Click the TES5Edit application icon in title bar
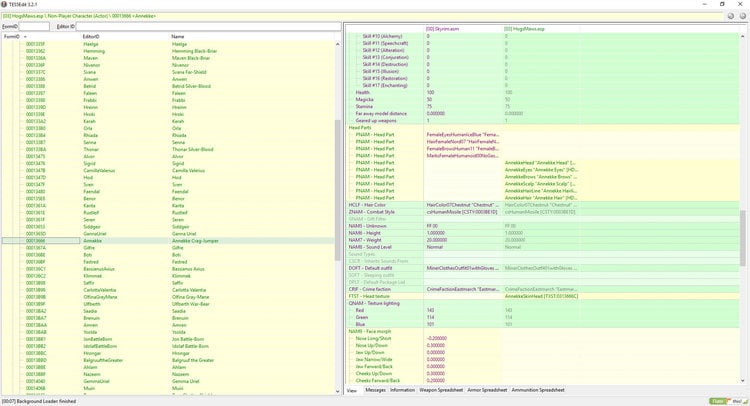Viewport: 750px width, 406px height. pyautogui.click(x=4, y=4)
